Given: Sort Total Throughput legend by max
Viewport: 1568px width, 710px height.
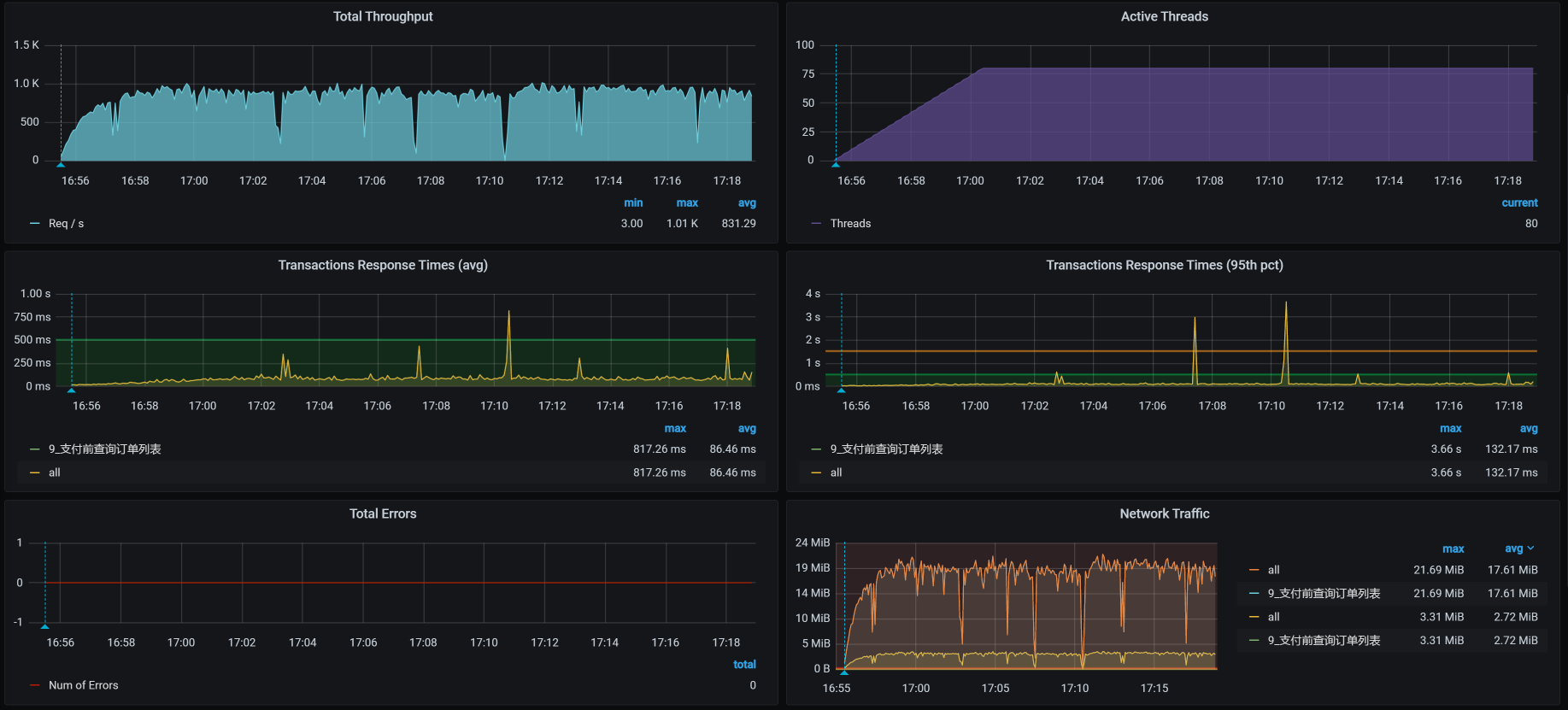Looking at the screenshot, I should (687, 203).
